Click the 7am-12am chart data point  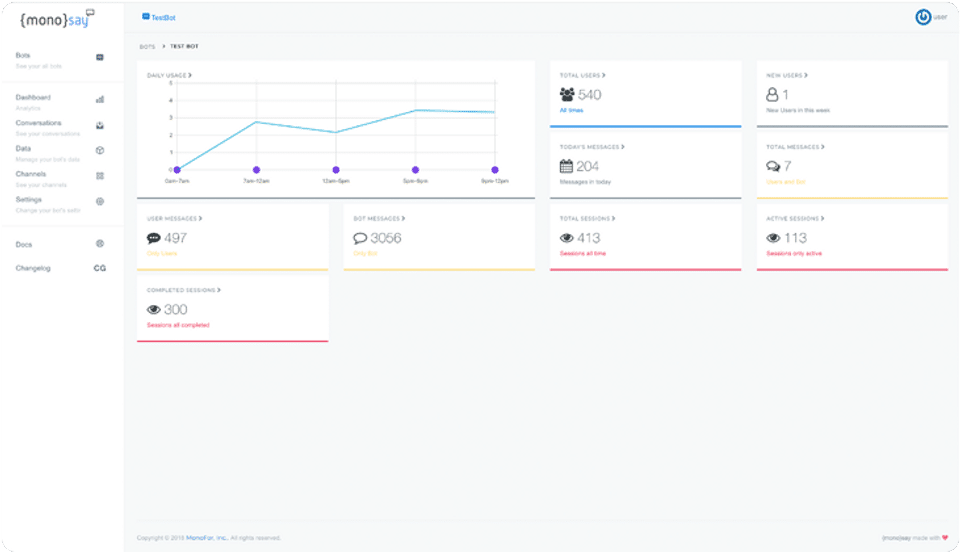[257, 170]
